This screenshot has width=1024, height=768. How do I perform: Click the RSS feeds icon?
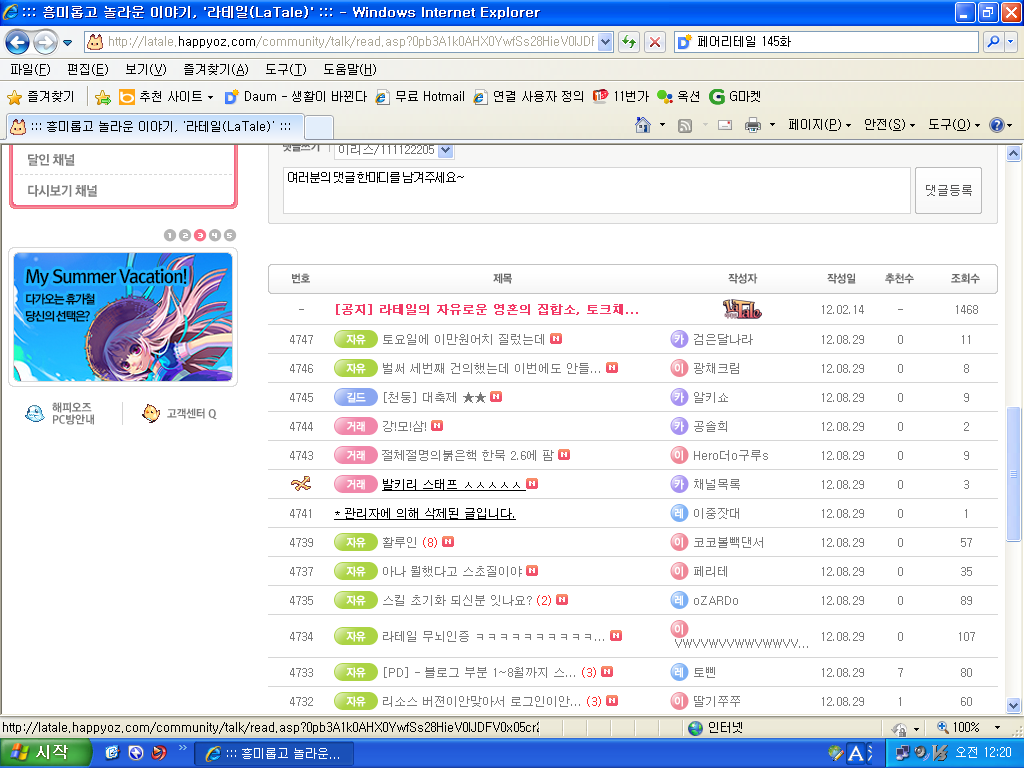(685, 125)
